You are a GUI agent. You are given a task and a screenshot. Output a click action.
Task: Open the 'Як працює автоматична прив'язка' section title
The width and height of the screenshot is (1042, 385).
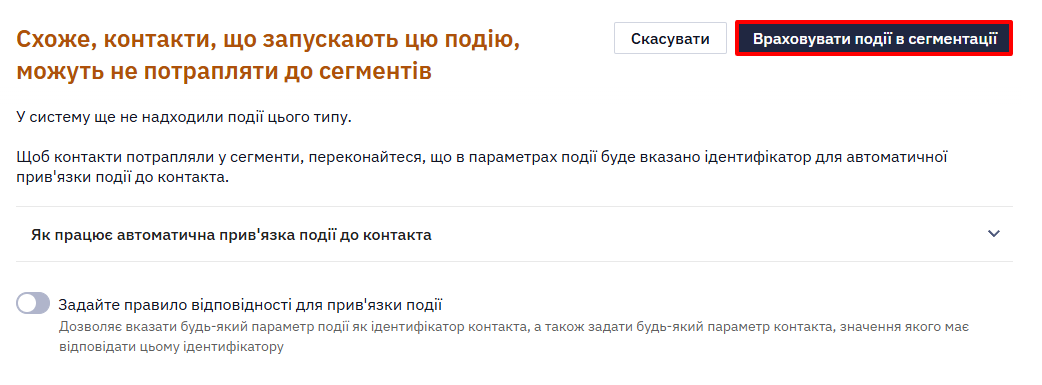coord(231,235)
